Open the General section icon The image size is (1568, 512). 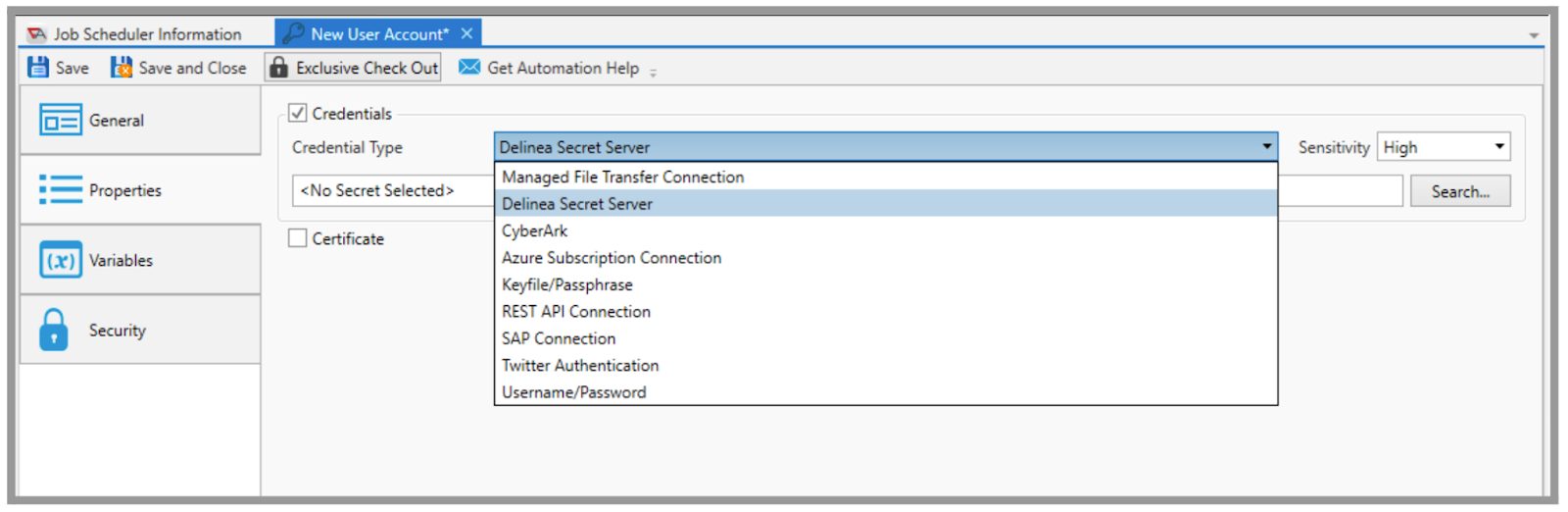60,121
